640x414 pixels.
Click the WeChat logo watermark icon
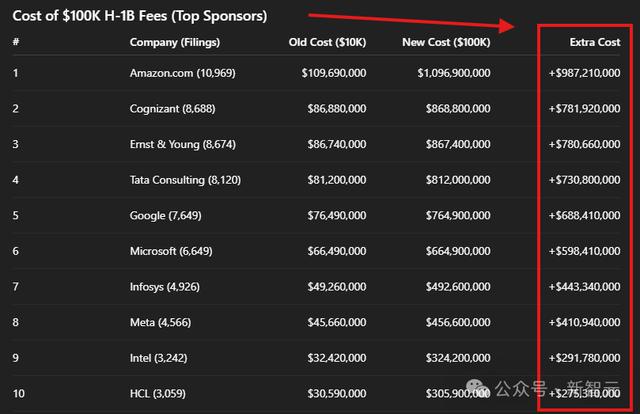(x=477, y=387)
